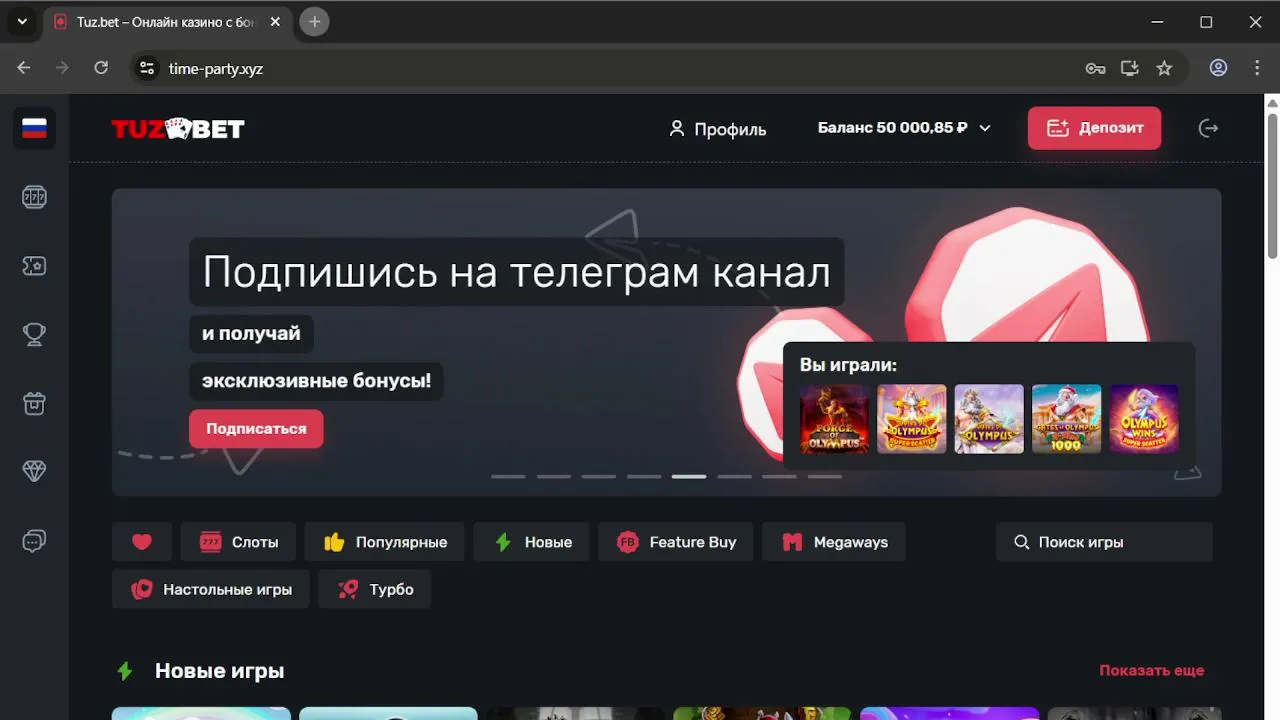The image size is (1280, 720).
Task: Click the TUZBET logo
Action: 177,128
